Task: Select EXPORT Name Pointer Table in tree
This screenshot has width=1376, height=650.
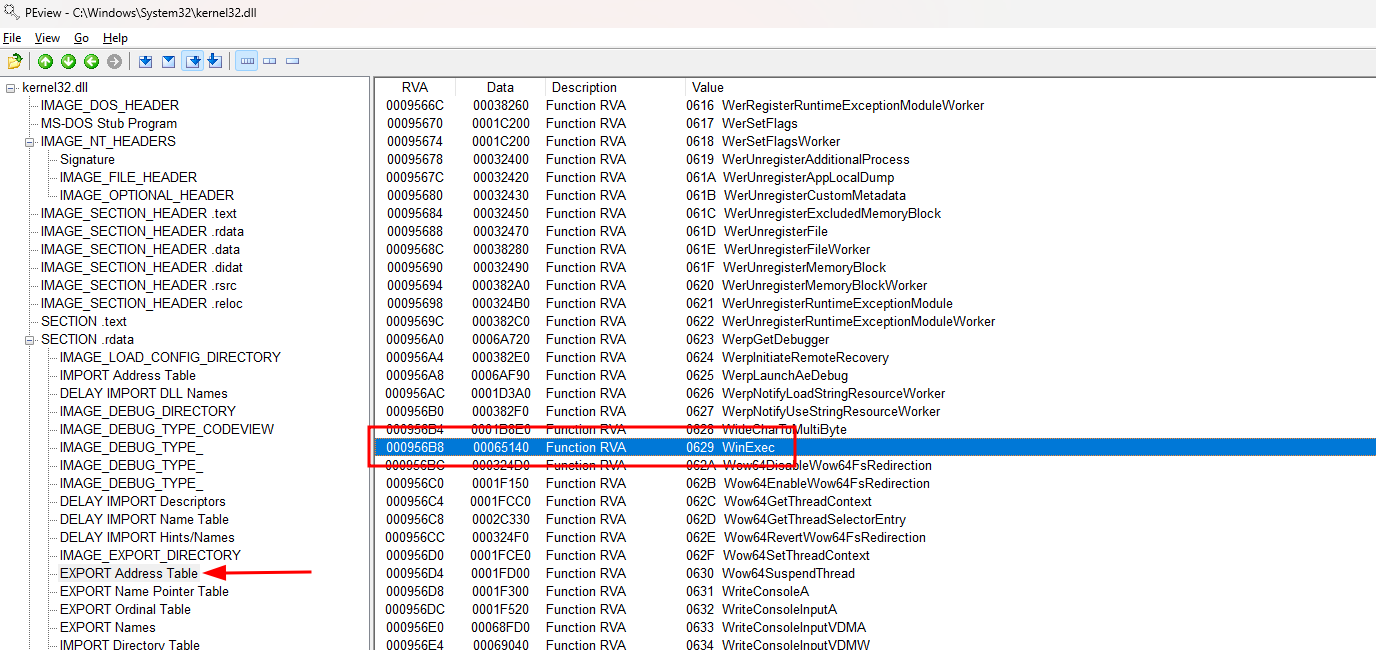Action: pos(144,591)
